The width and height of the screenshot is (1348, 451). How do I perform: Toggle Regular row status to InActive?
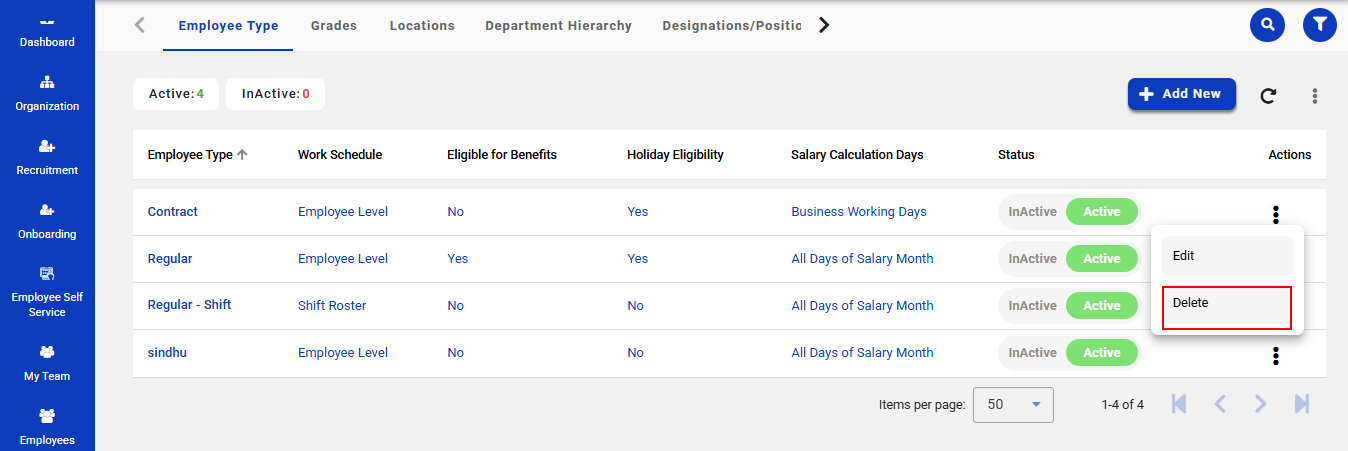point(1032,259)
